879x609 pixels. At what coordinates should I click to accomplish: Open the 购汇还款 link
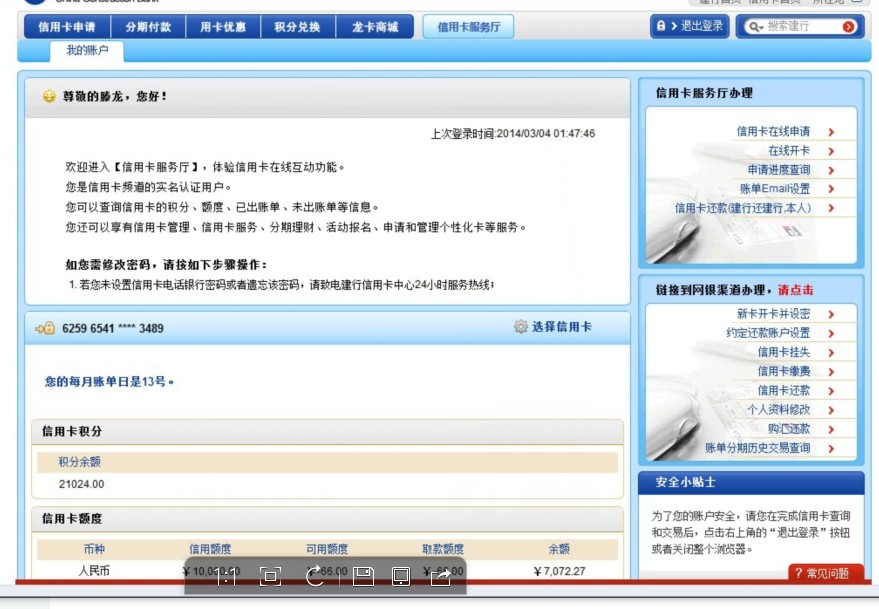tap(789, 428)
